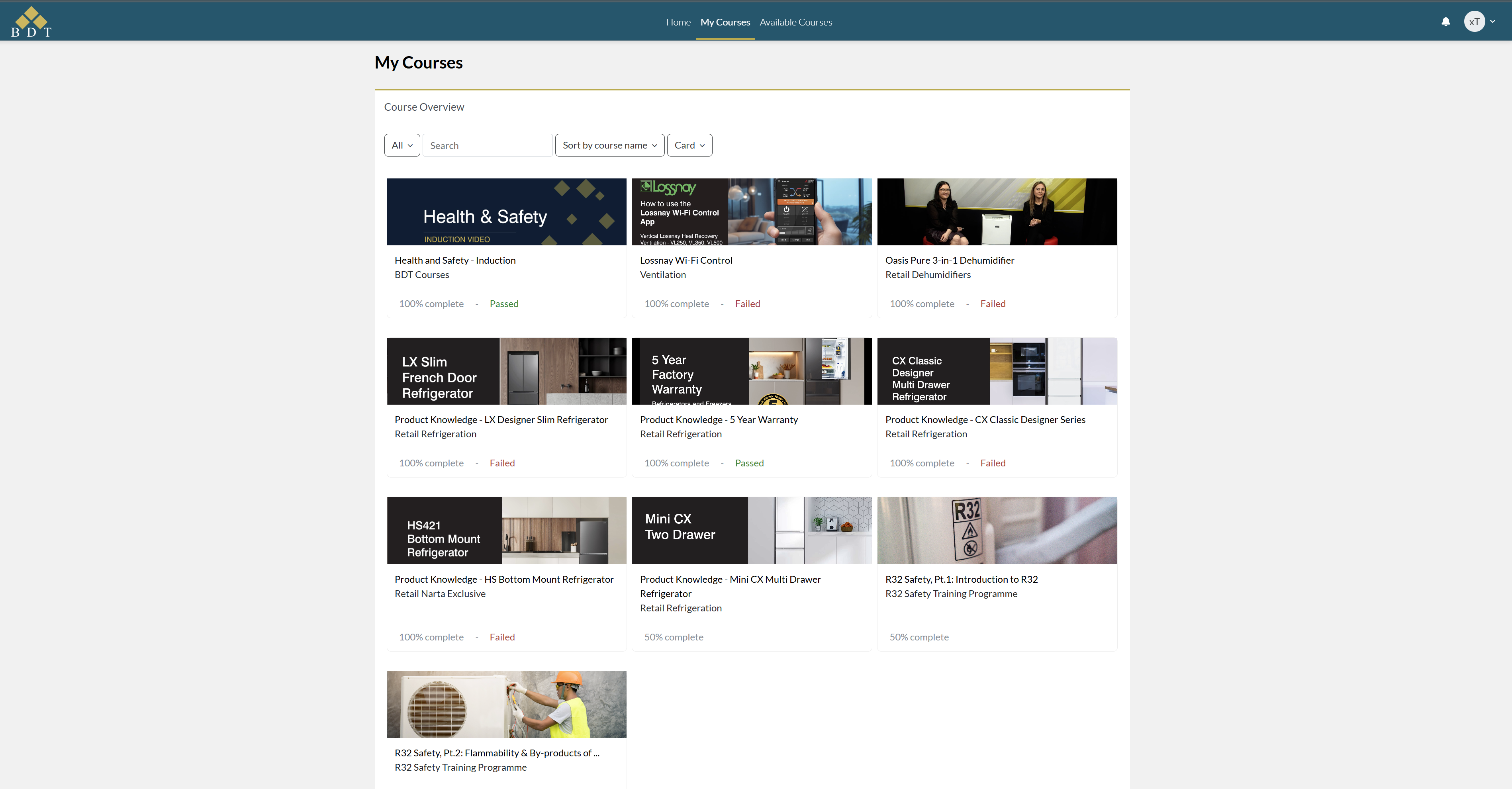Click the Ventilation category text
This screenshot has width=1512, height=789.
click(663, 275)
